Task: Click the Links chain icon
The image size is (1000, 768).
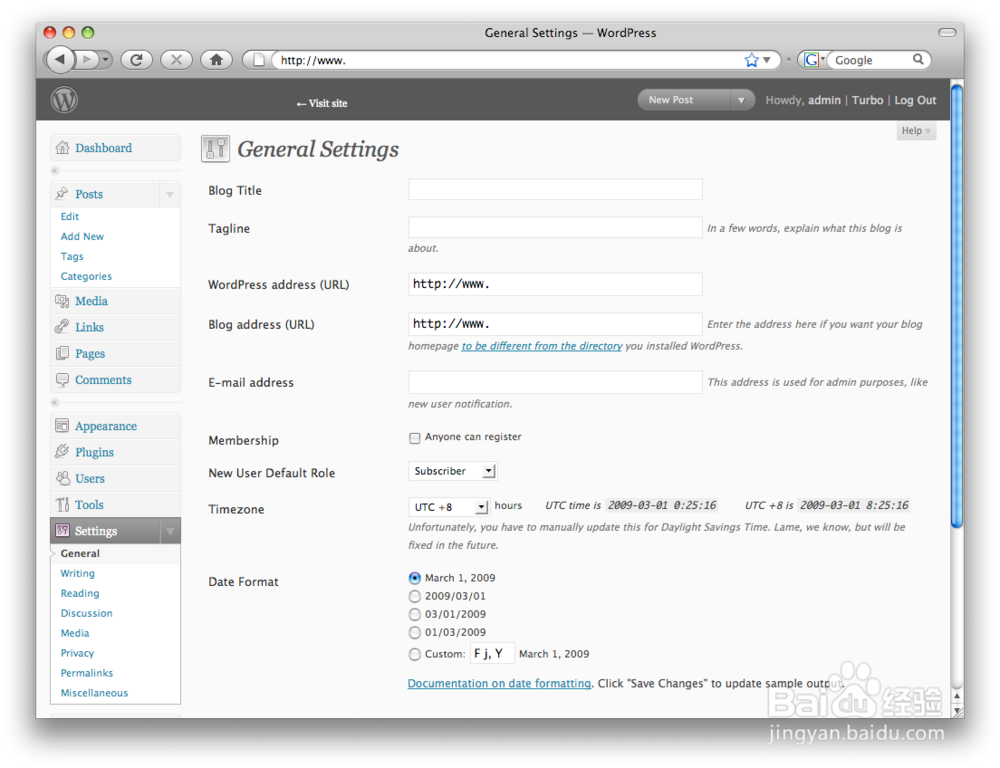Action: 62,327
